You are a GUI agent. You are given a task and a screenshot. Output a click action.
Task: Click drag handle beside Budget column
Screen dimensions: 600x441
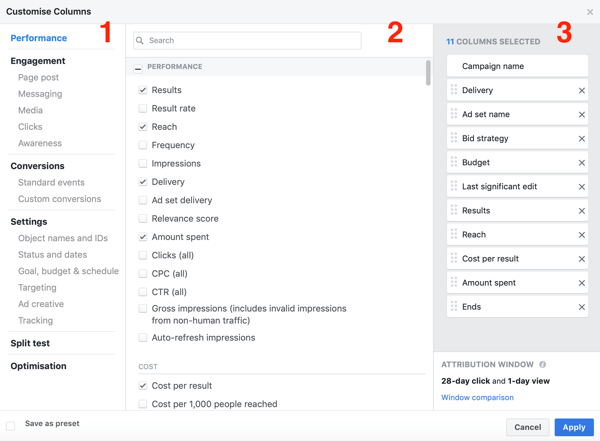click(x=454, y=162)
